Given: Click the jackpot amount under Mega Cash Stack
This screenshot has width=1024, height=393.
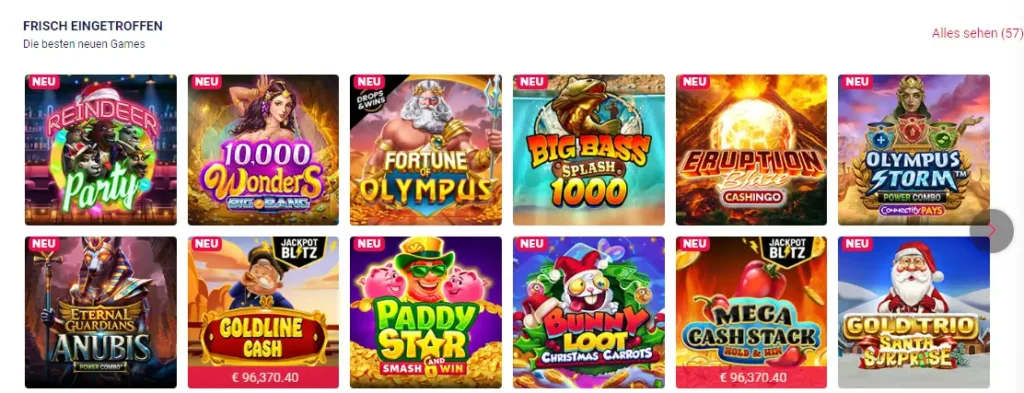Looking at the screenshot, I should (x=751, y=377).
